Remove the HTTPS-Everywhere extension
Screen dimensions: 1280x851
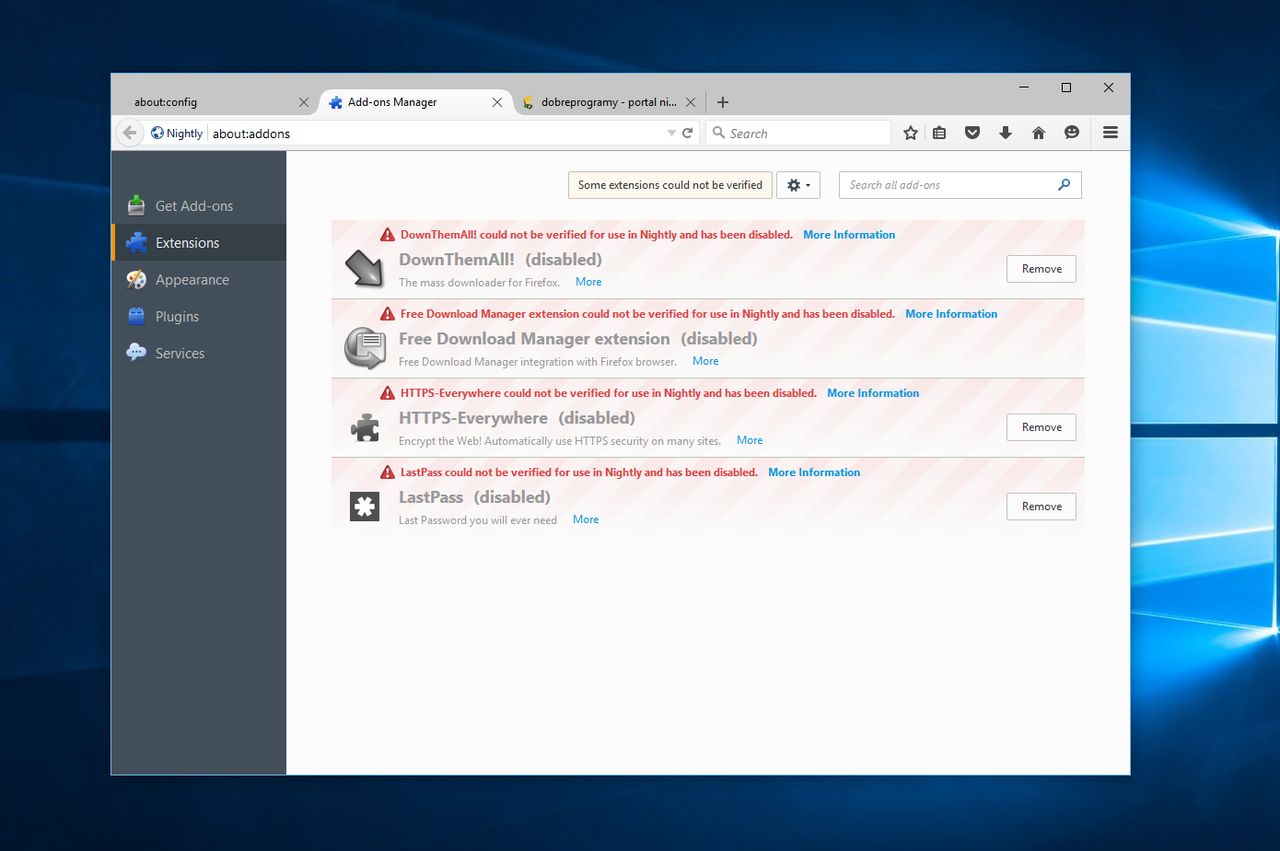(x=1041, y=427)
